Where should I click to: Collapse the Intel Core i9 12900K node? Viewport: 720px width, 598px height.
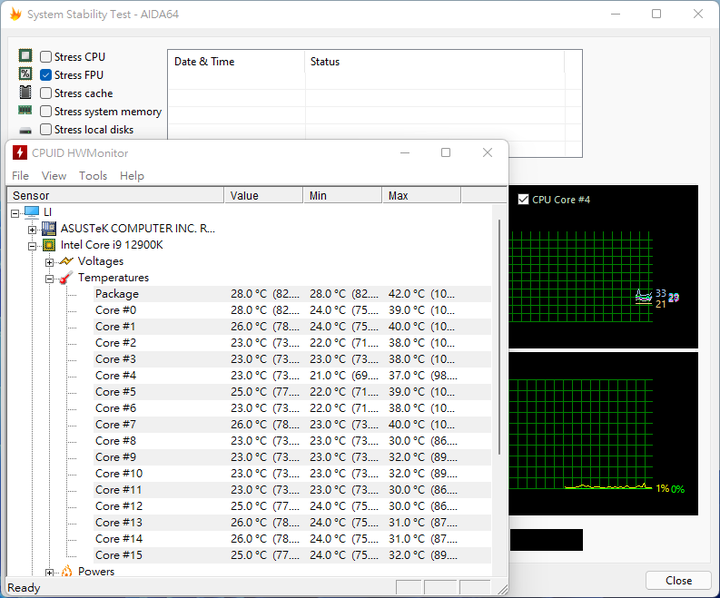32,246
